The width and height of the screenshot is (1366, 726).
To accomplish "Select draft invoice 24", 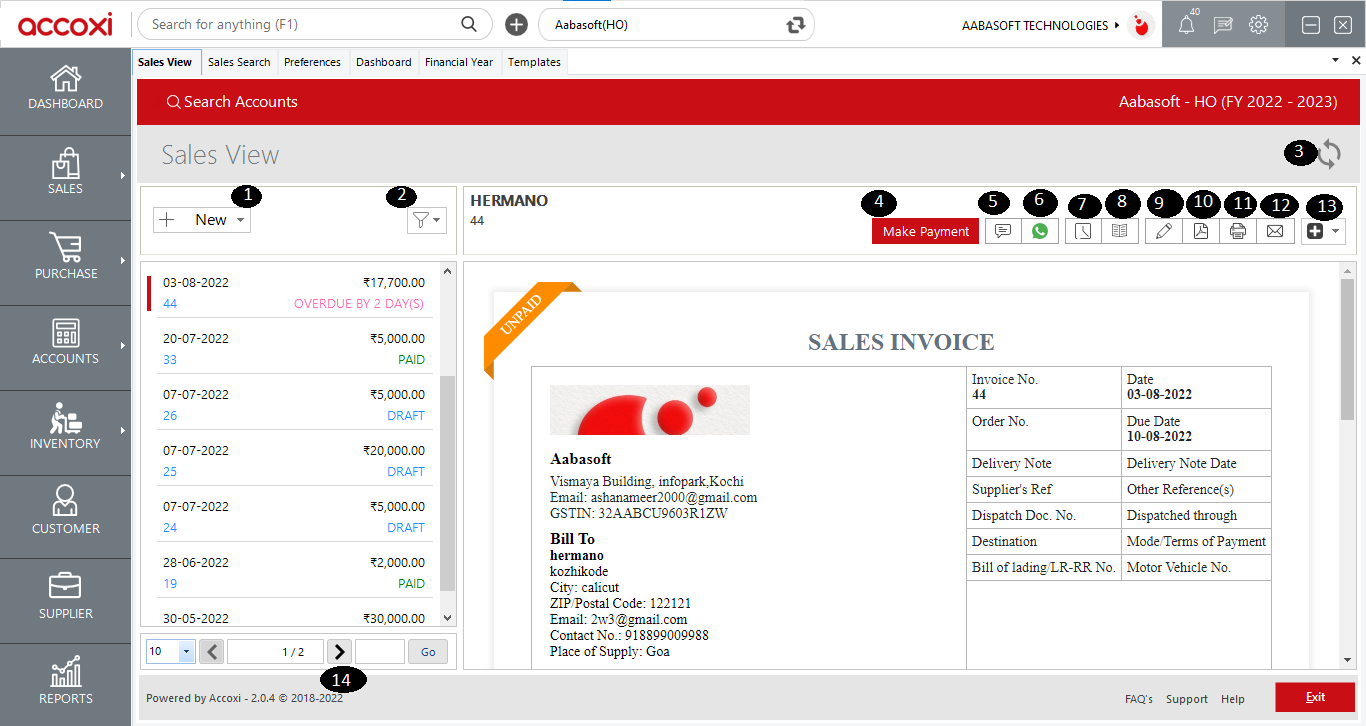I will point(294,516).
